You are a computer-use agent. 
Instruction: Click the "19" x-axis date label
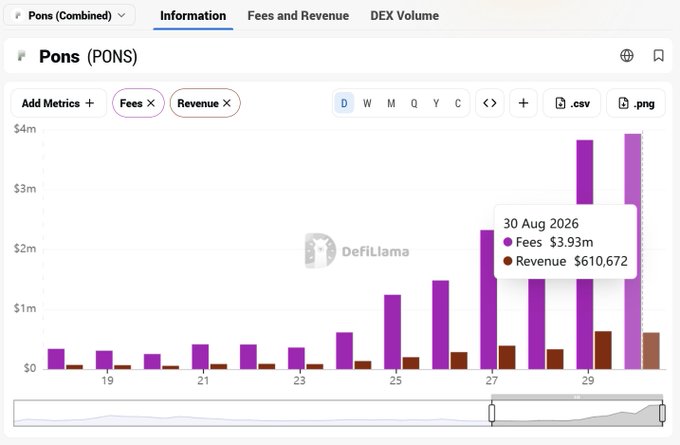point(107,380)
